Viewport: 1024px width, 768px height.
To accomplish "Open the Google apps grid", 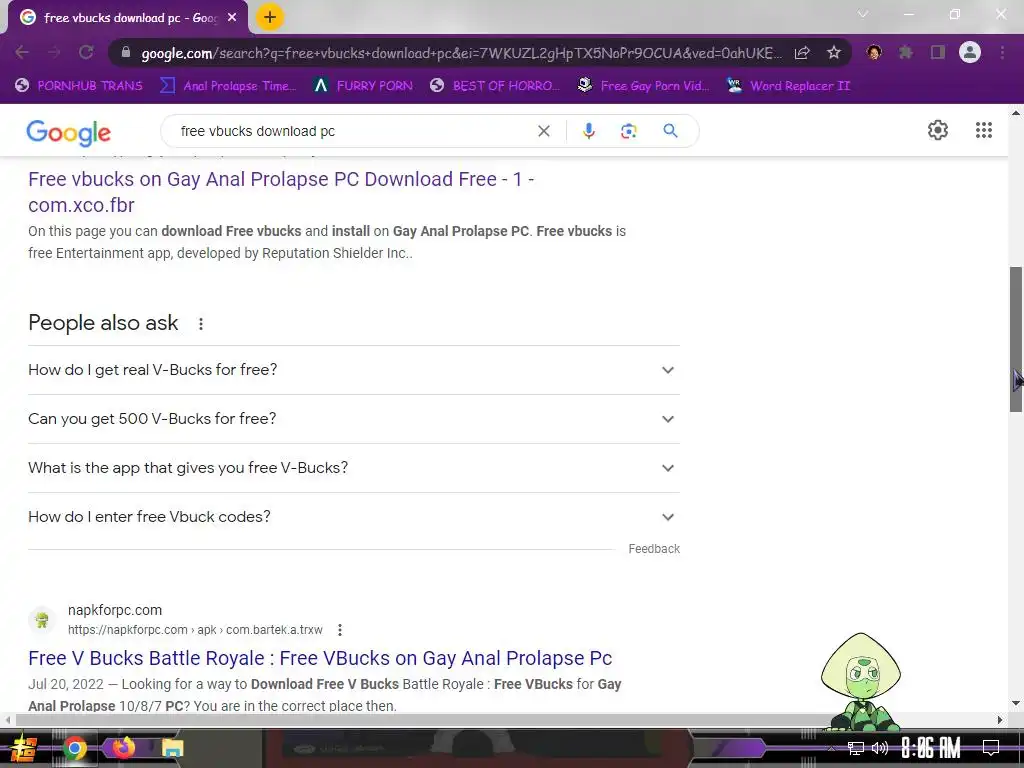I will coord(984,130).
